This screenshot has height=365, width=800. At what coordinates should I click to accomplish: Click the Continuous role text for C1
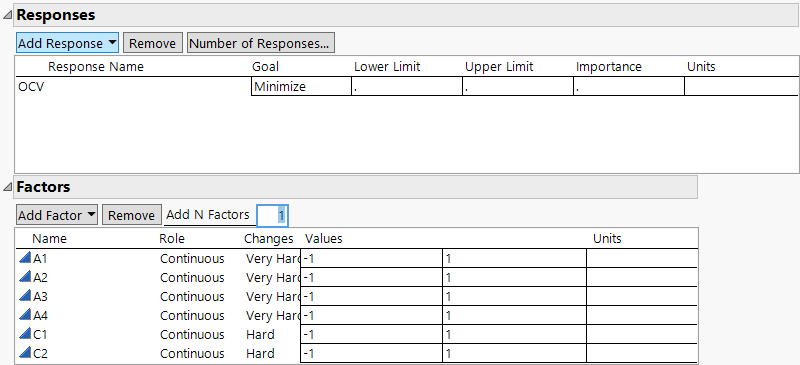coord(192,335)
